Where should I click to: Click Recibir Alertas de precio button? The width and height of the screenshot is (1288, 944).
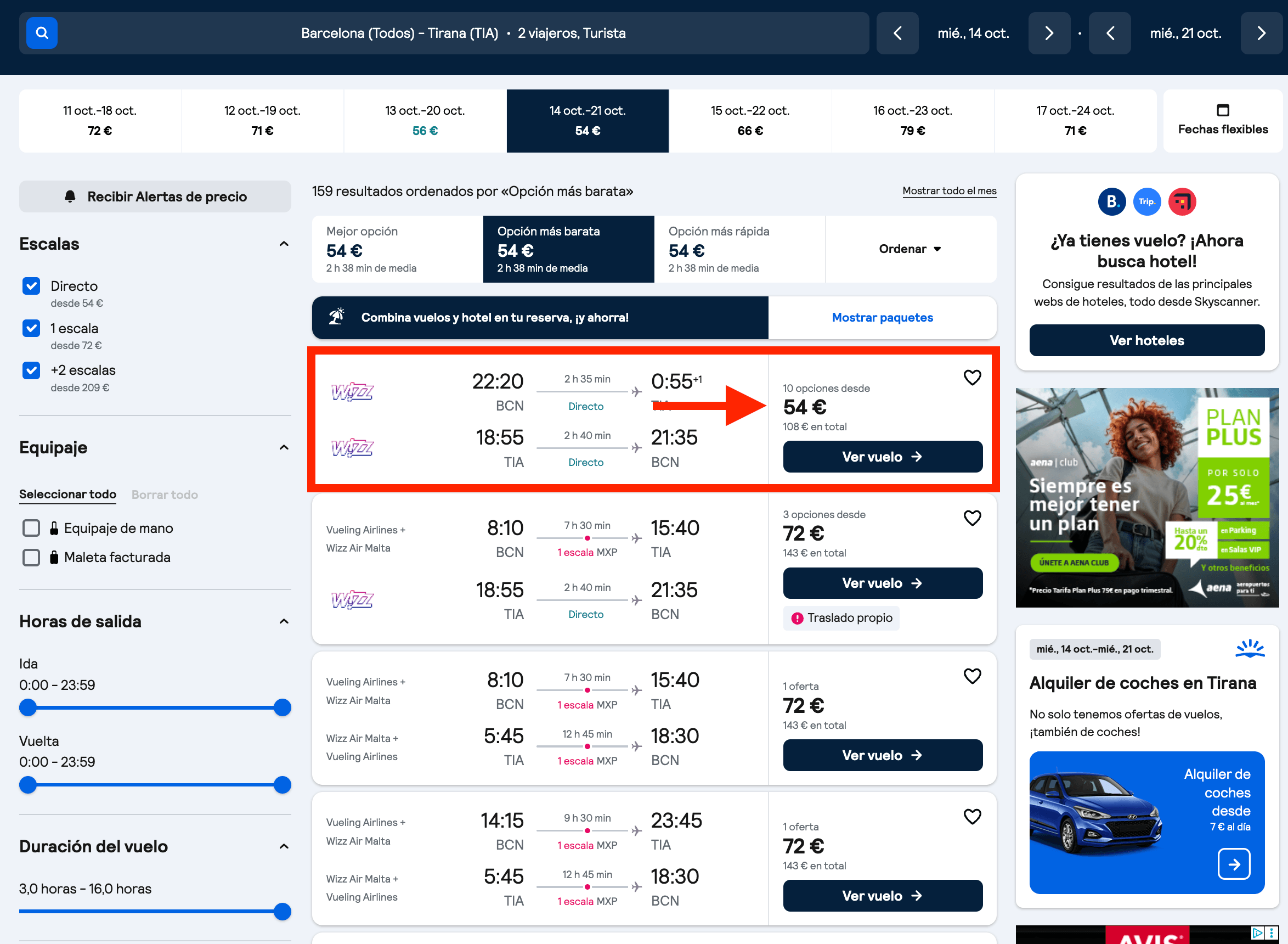pos(155,196)
